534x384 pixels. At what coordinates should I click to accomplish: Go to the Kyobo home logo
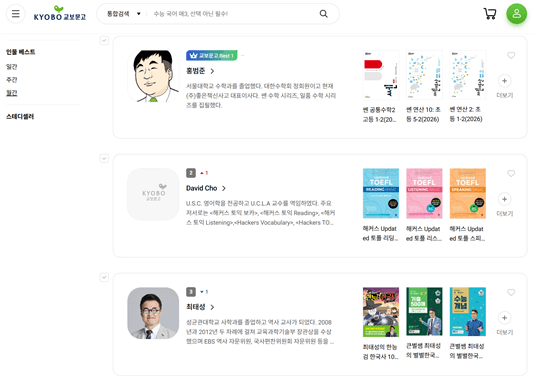(x=60, y=14)
